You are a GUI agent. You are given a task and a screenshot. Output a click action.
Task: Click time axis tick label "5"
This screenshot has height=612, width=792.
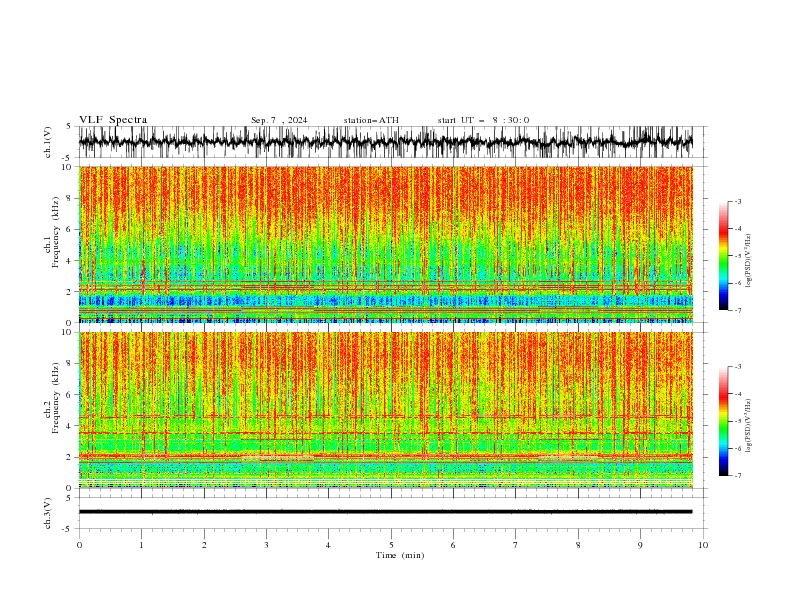(x=391, y=545)
